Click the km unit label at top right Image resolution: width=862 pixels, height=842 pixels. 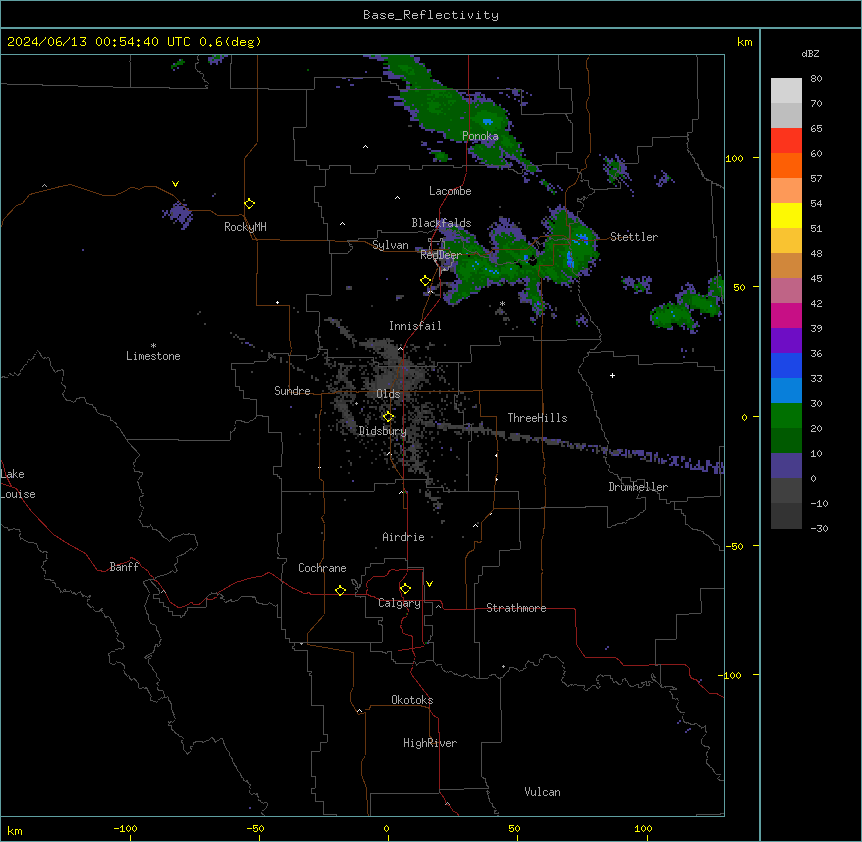click(745, 42)
